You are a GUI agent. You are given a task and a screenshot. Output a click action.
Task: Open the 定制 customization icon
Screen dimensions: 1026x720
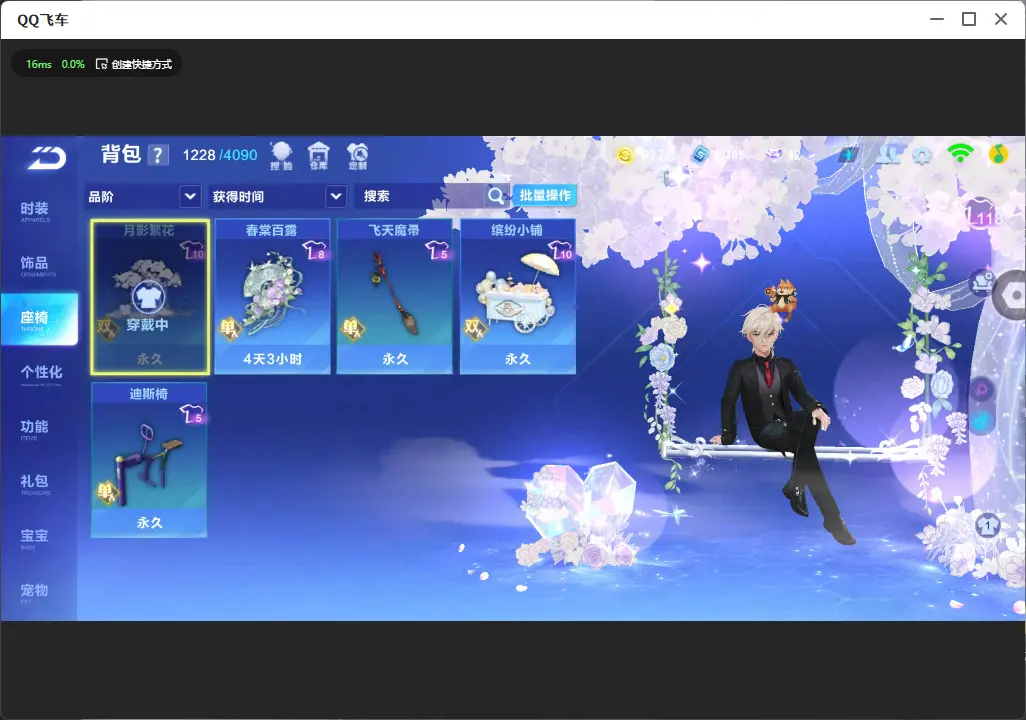point(357,156)
